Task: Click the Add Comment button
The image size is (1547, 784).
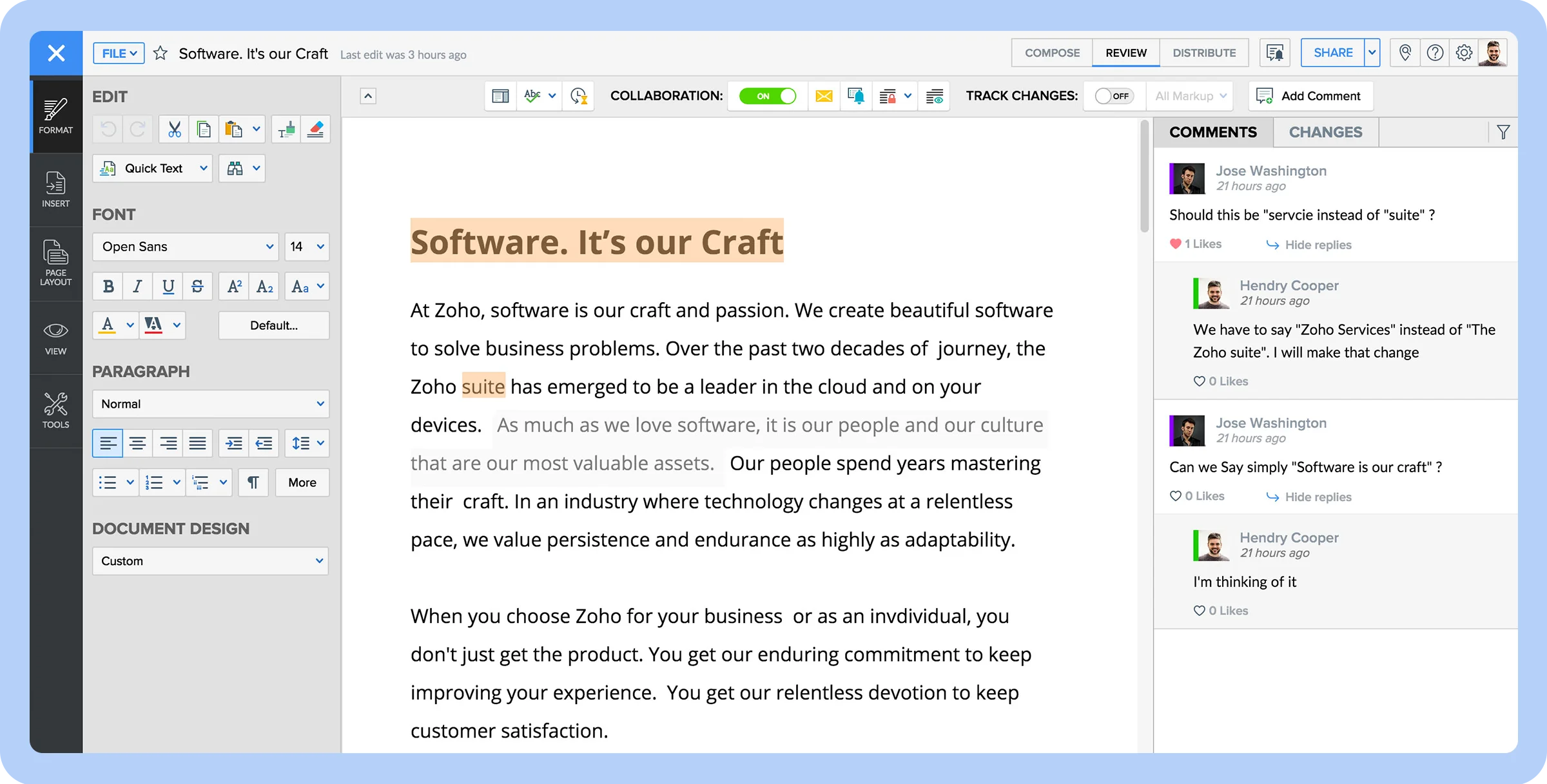Action: (1310, 96)
